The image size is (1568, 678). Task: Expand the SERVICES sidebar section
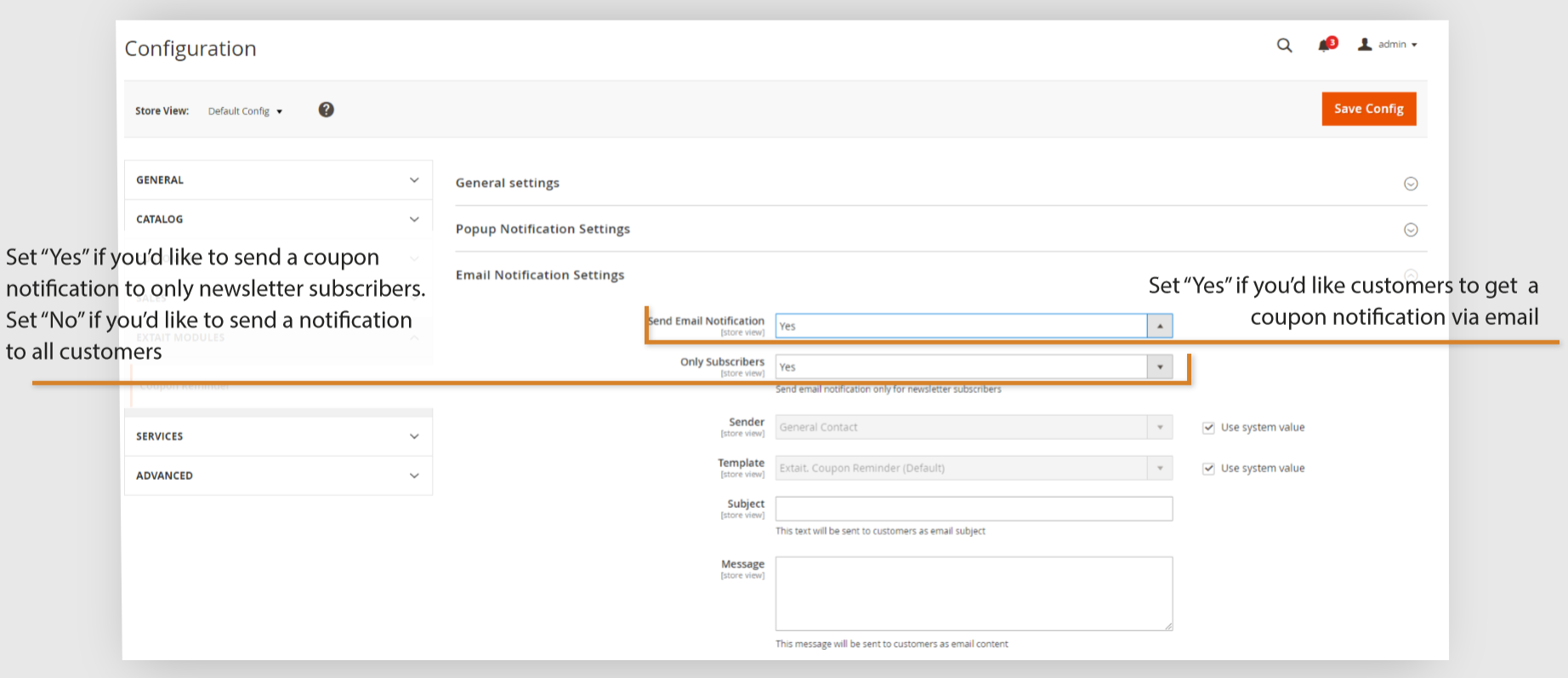278,436
